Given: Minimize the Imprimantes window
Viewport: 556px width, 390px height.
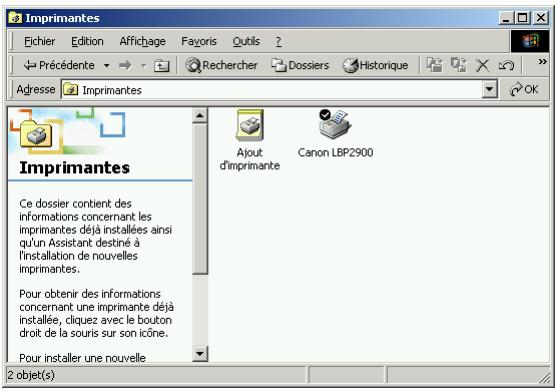Looking at the screenshot, I should [506, 18].
